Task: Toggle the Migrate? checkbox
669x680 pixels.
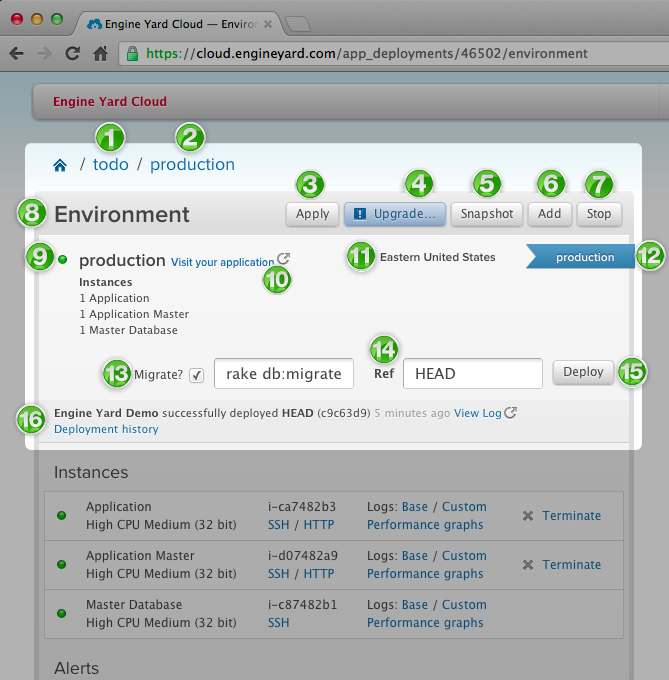Action: point(197,375)
